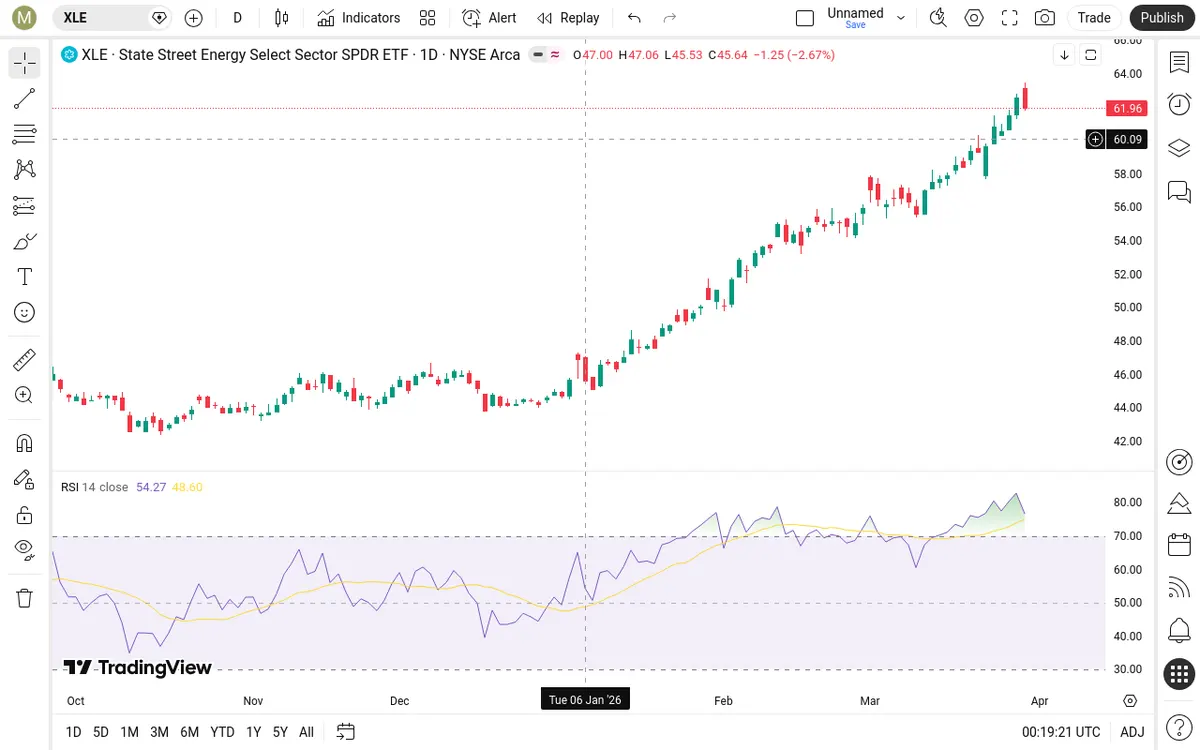Activate the zoom in tool
Viewport: 1200px width, 750px height.
tap(25, 395)
